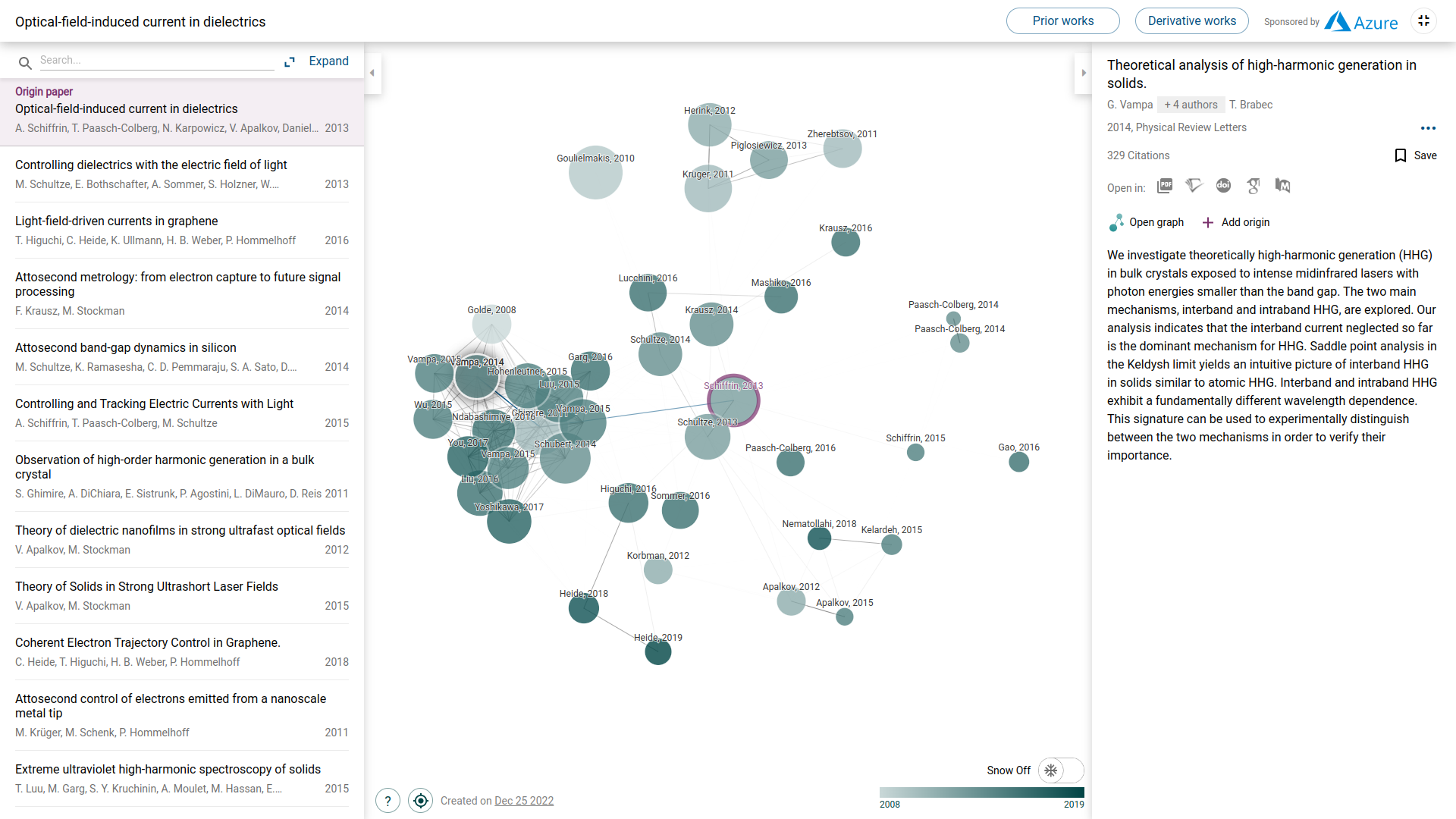Click Expand link in the list panel
This screenshot has height=819, width=1456.
pyautogui.click(x=328, y=61)
